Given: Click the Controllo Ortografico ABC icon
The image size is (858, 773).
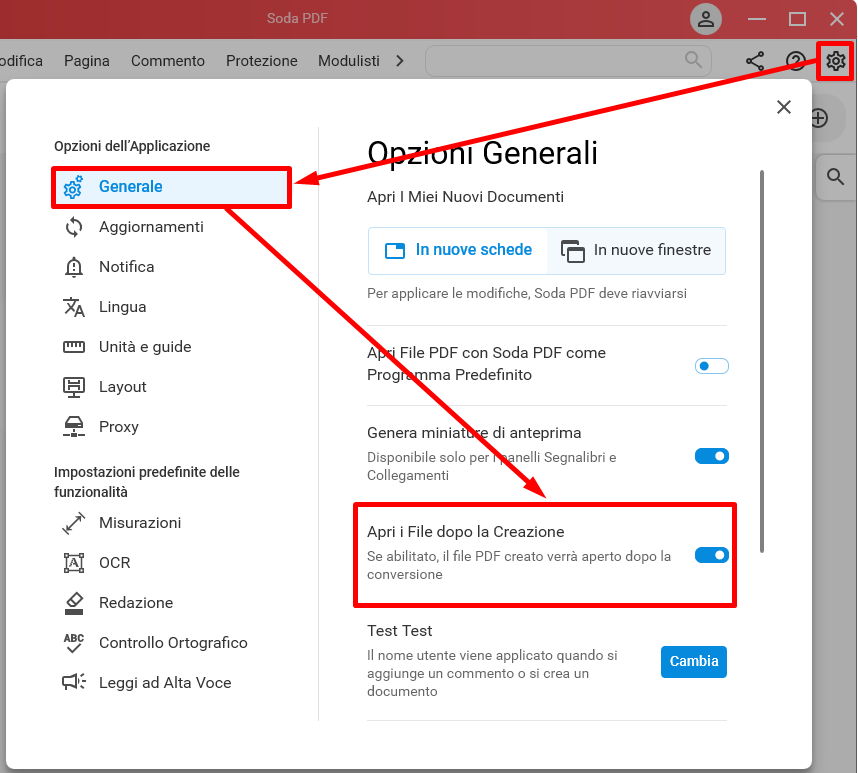Looking at the screenshot, I should pos(74,643).
